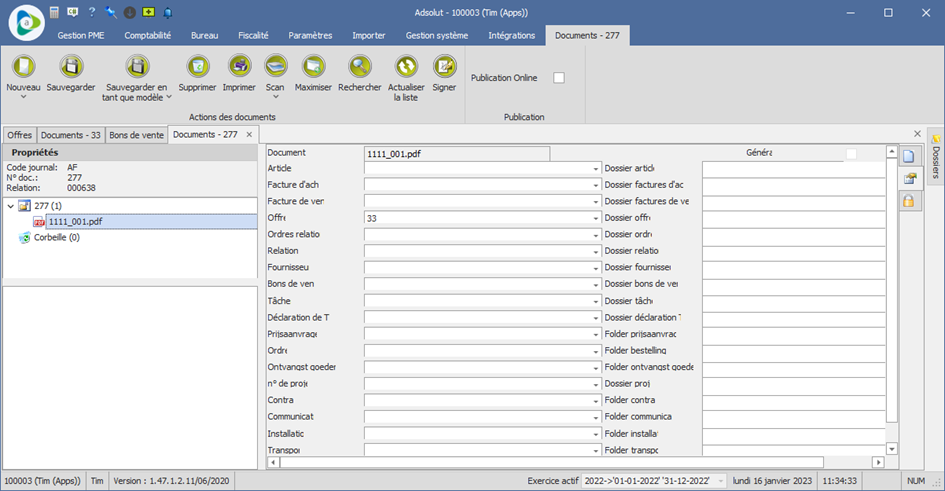Viewport: 945px width, 491px height.
Task: Close the Documents - 277 tab
Action: [249, 134]
